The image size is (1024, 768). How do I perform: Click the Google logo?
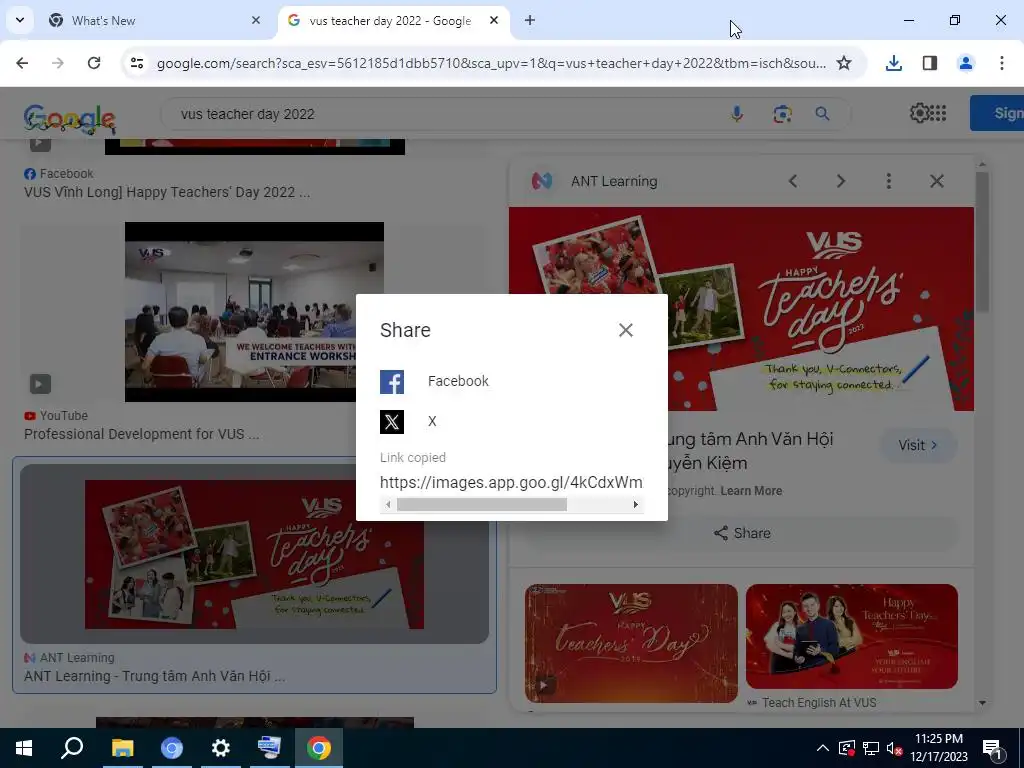(70, 120)
